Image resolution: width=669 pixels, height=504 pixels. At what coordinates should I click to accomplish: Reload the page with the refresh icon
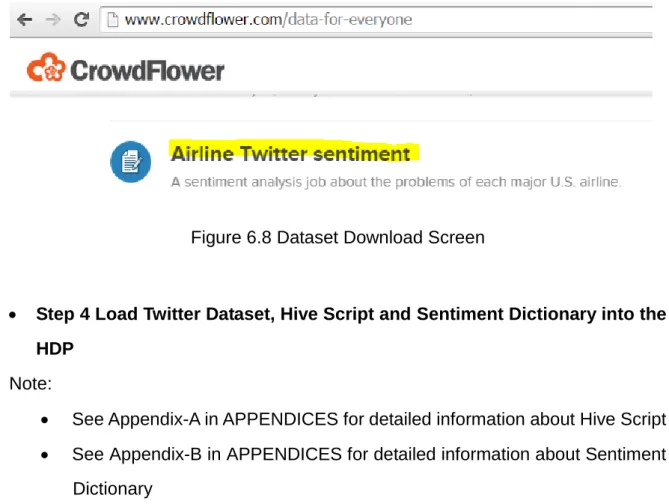tap(81, 19)
